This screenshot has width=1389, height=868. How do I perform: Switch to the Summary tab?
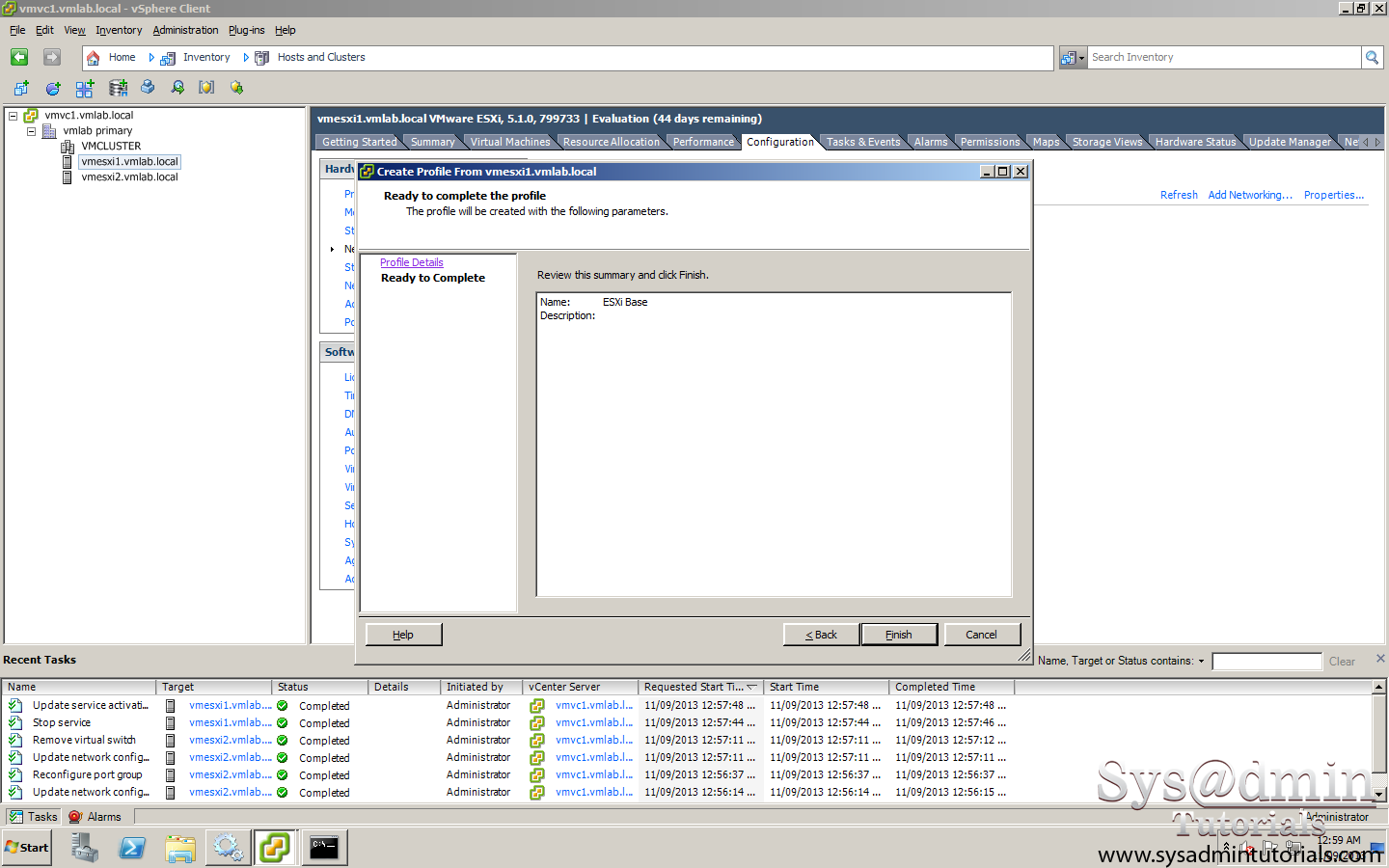[x=432, y=142]
